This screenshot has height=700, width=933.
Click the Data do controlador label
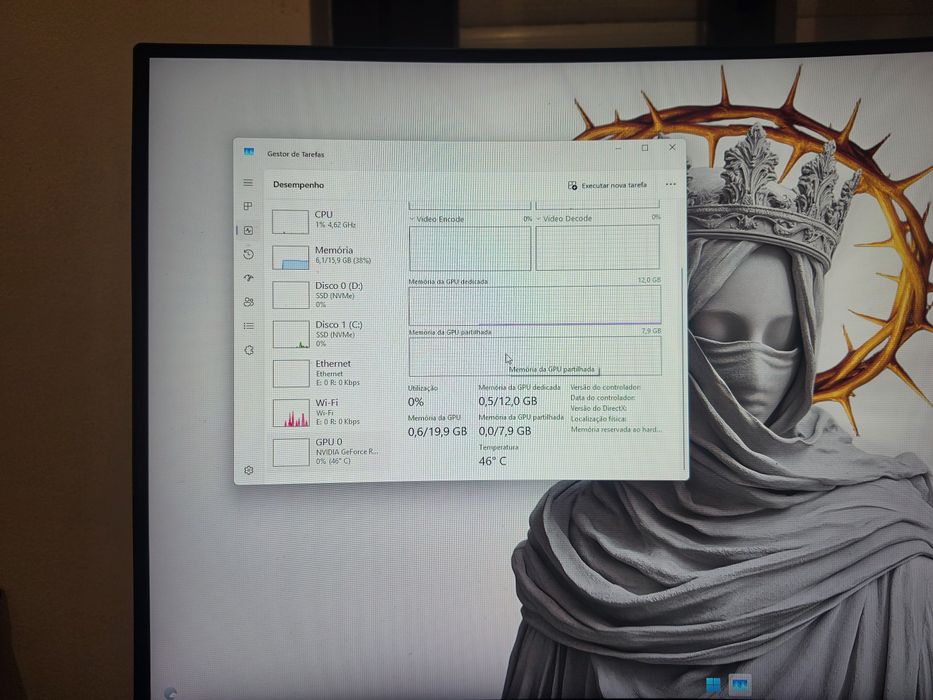coord(602,398)
